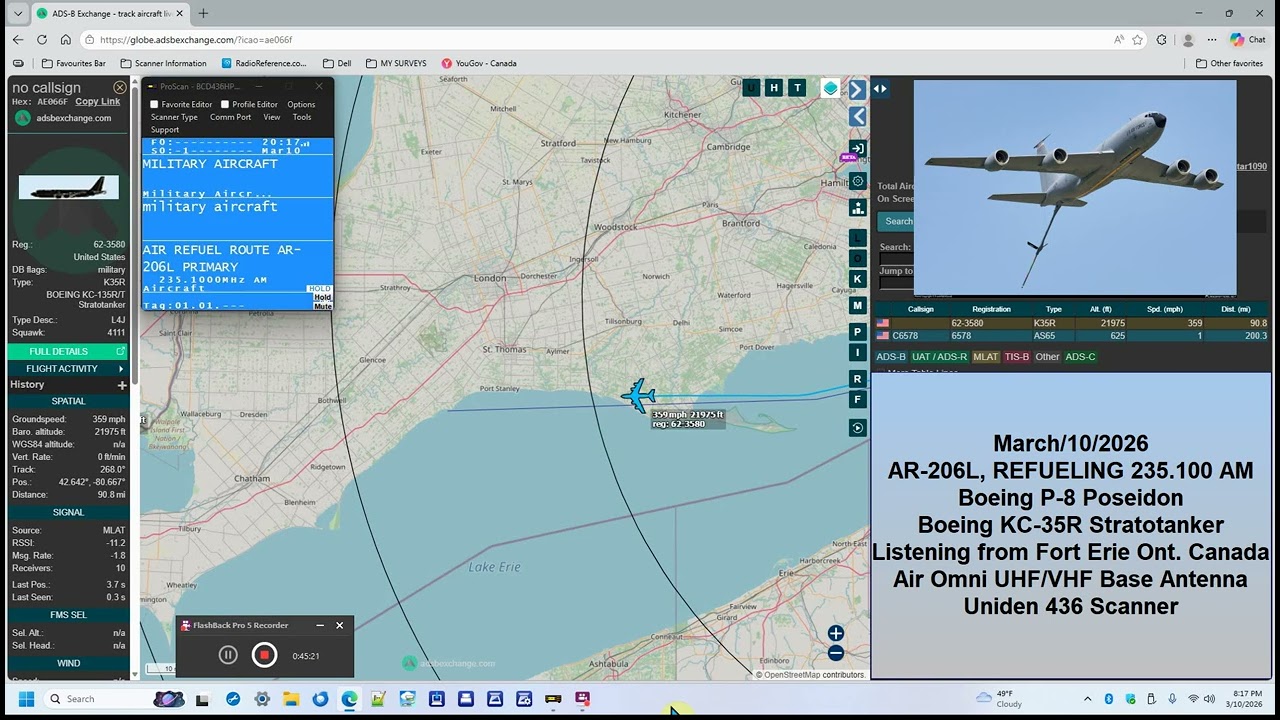This screenshot has height=720, width=1280.
Task: Expand the FLIGHT ACTIVITY section
Action: click(68, 368)
